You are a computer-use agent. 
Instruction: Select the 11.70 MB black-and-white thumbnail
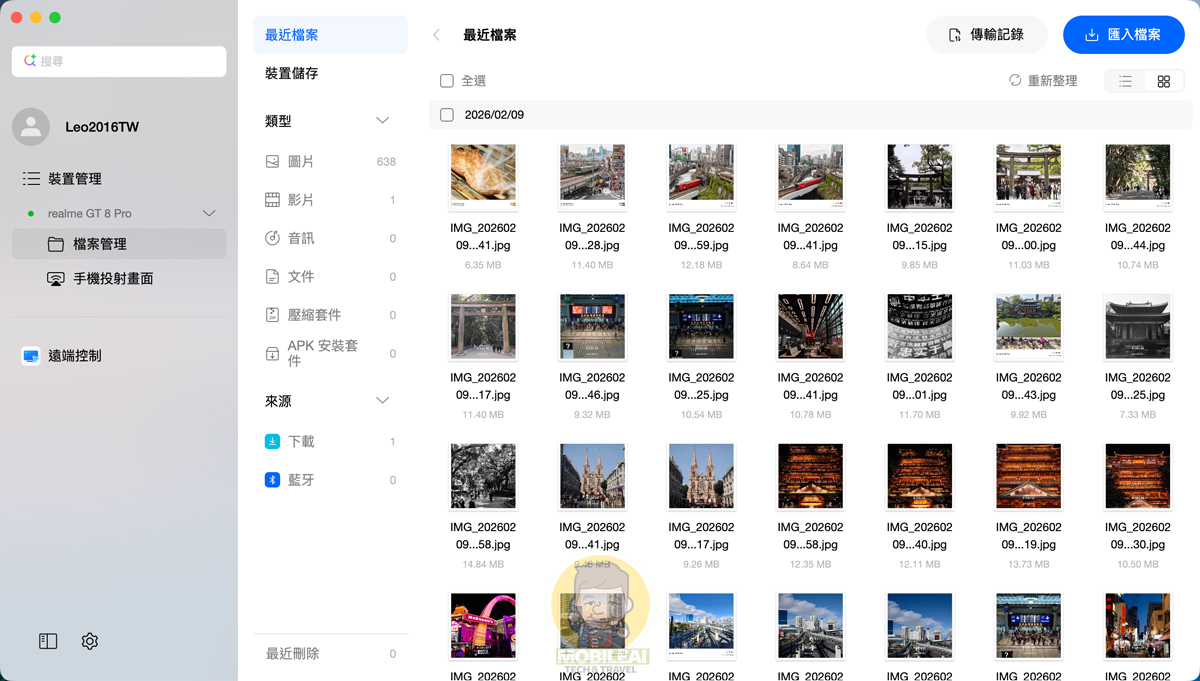(919, 327)
